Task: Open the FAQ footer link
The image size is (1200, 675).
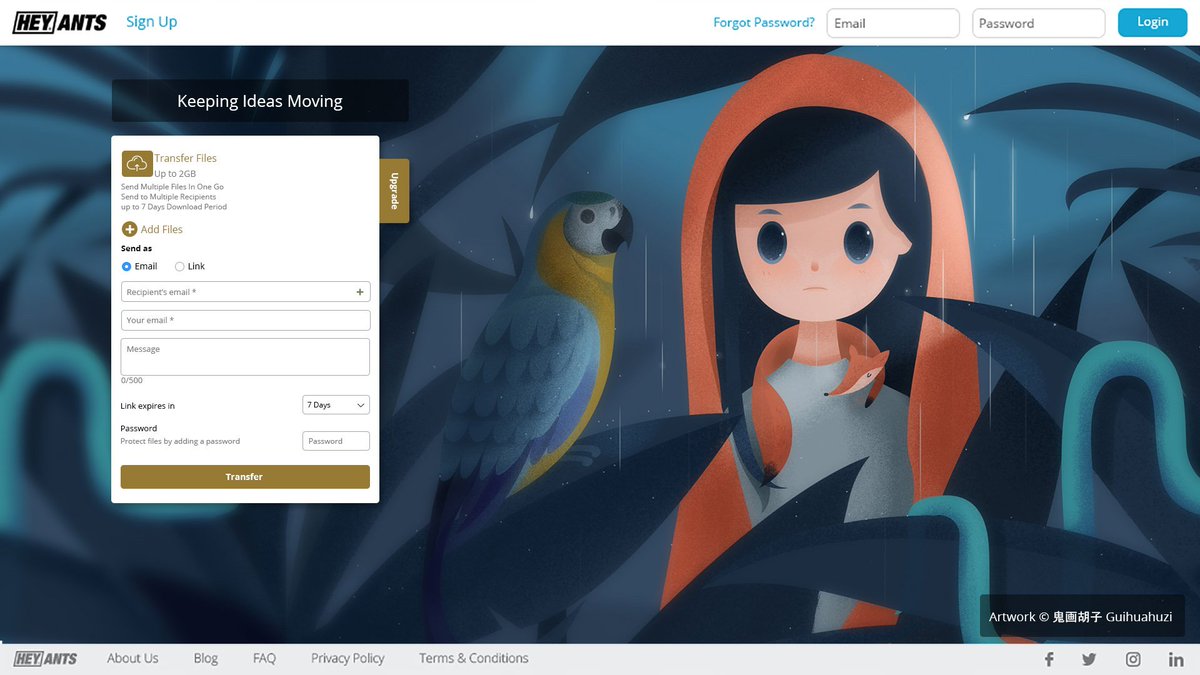Action: (264, 658)
